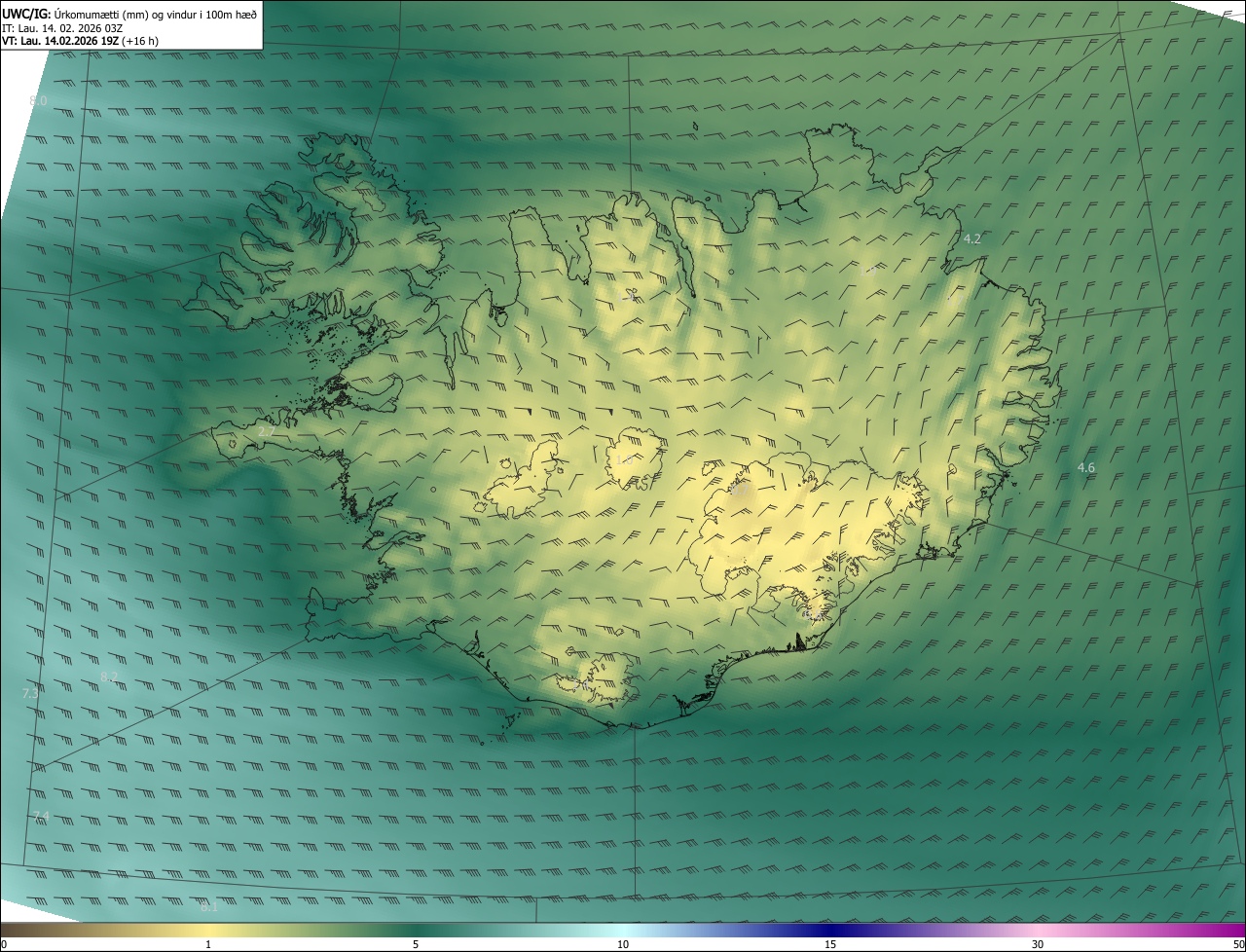Screen dimensions: 1246x952
Task: Click the '4.6' precipitation value label
Action: (x=1085, y=468)
